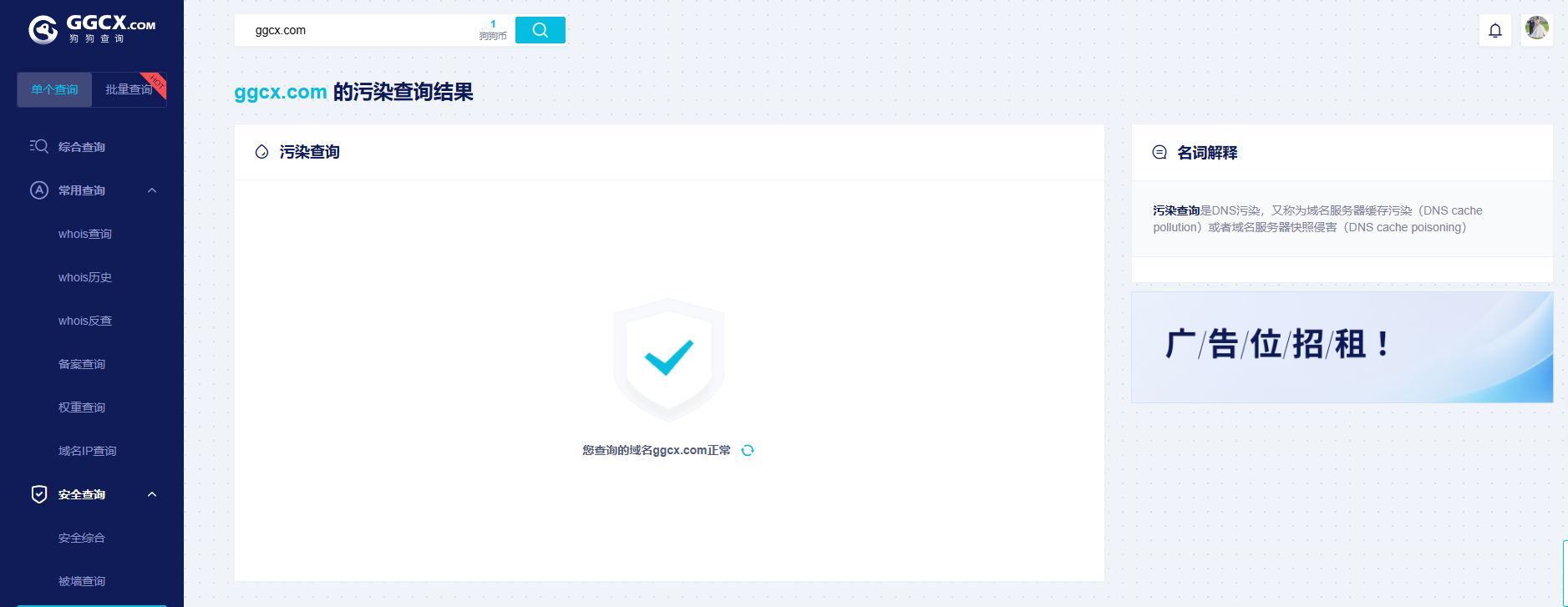This screenshot has height=607, width=1568.
Task: Click the 名词解释 chat icon
Action: pyautogui.click(x=1160, y=152)
